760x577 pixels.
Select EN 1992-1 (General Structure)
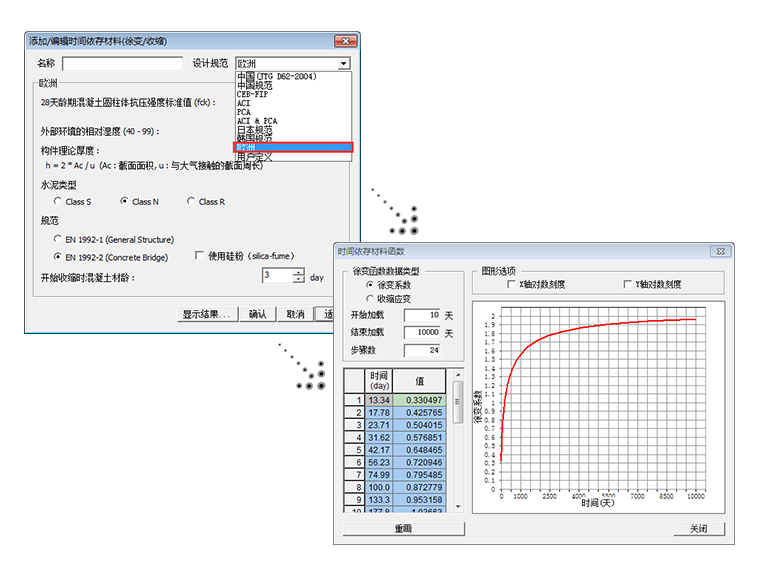point(58,239)
